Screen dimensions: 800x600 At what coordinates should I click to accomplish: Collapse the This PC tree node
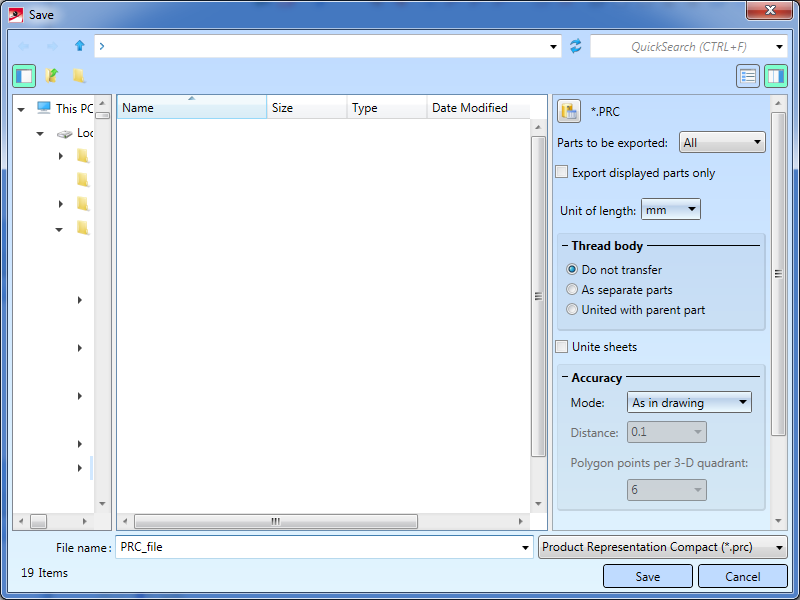point(21,109)
